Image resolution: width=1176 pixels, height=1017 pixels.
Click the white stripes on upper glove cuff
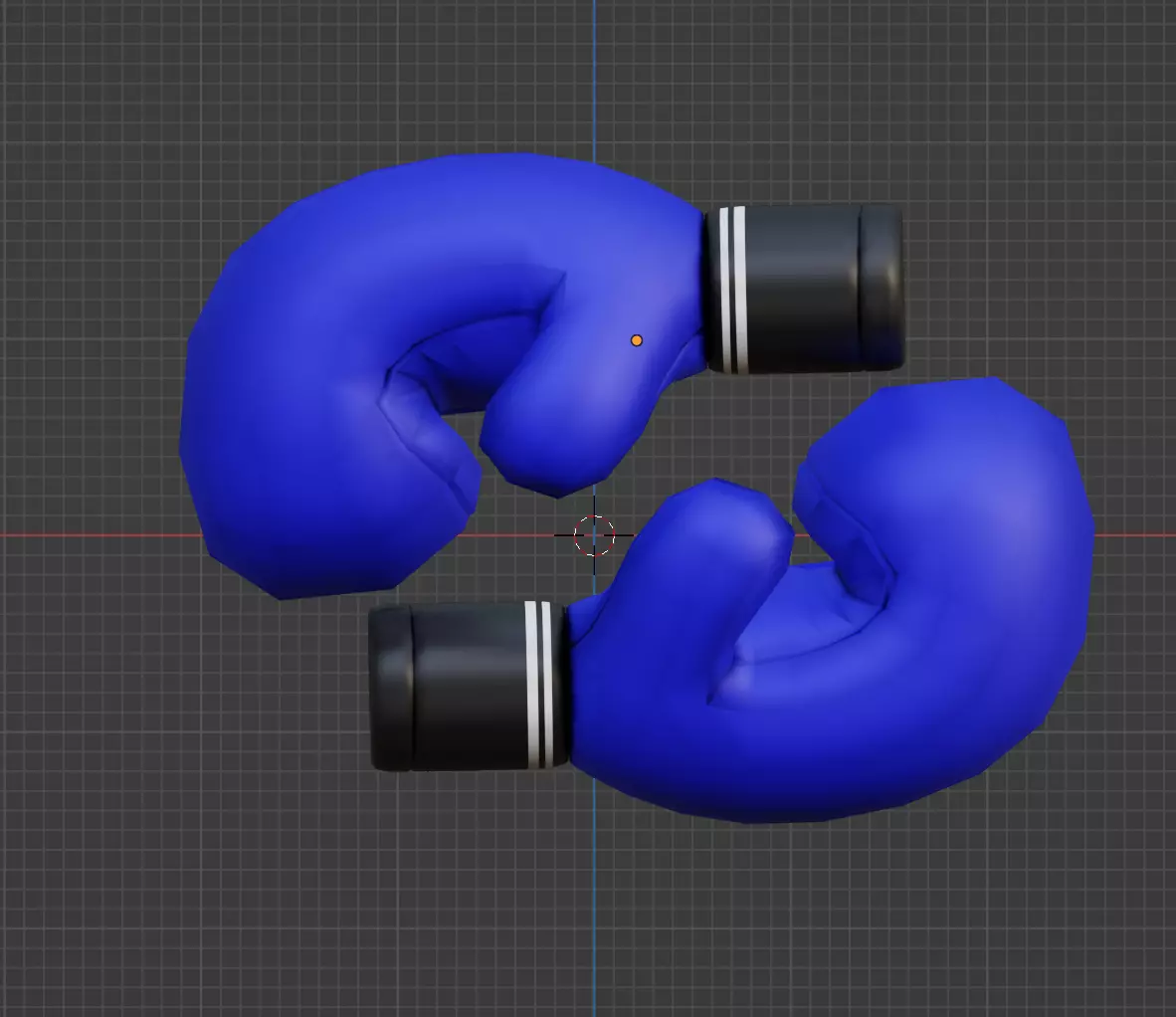[732, 290]
